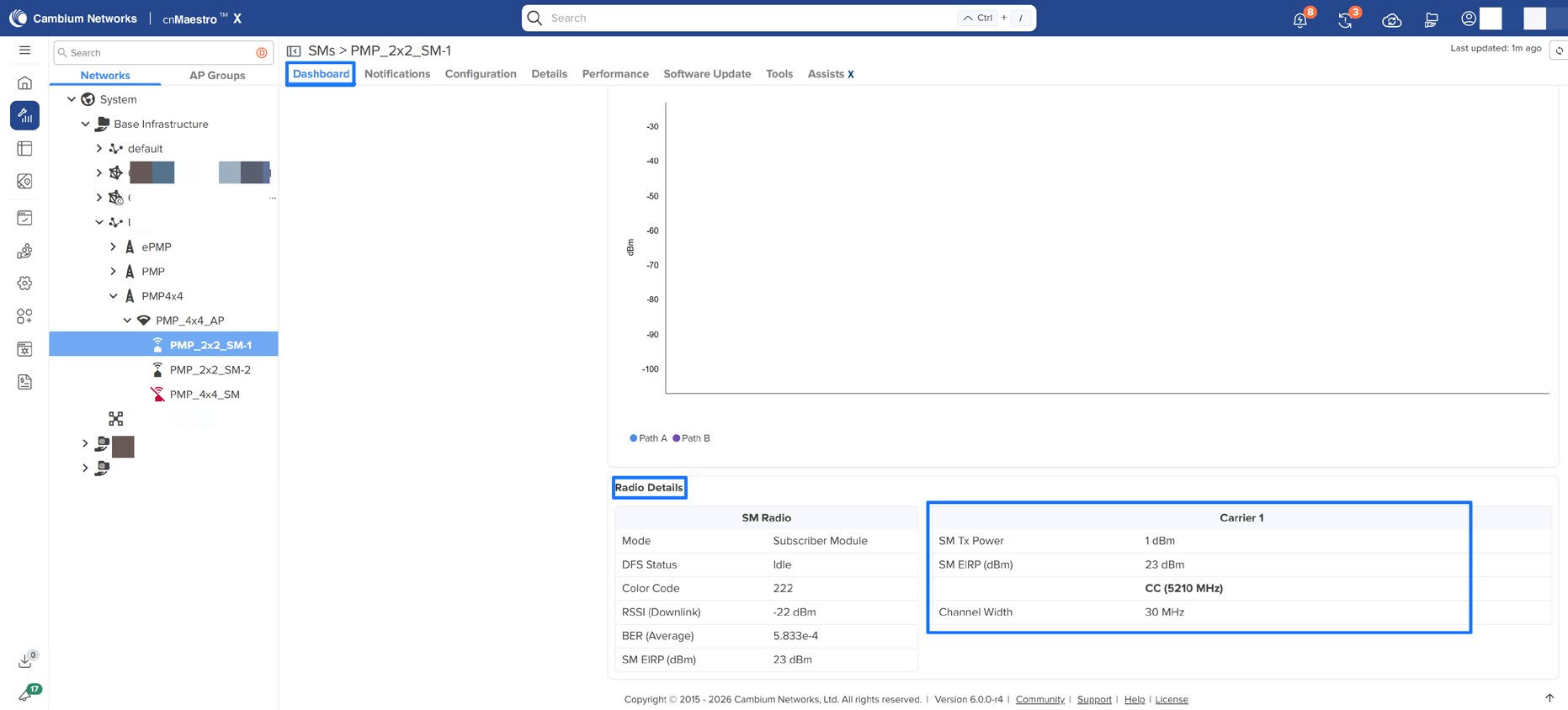Screen dimensions: 1568x710
Task: Click the collapse tree panel icon beside SMs
Action: coord(294,51)
